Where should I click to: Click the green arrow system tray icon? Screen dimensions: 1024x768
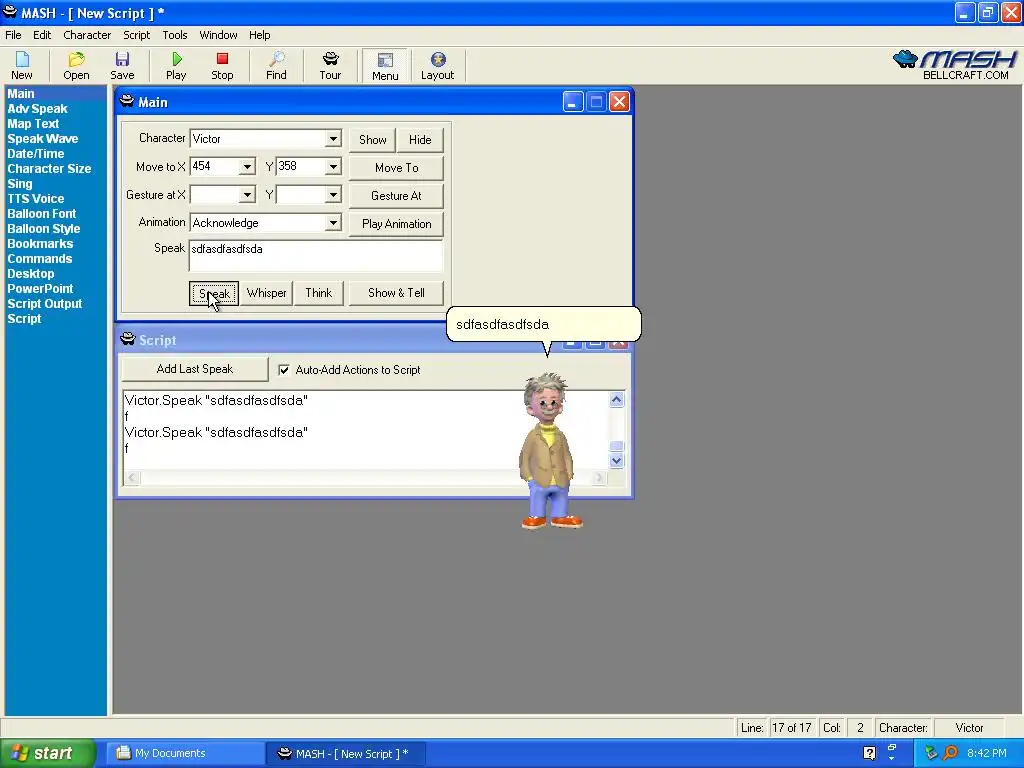(931, 753)
